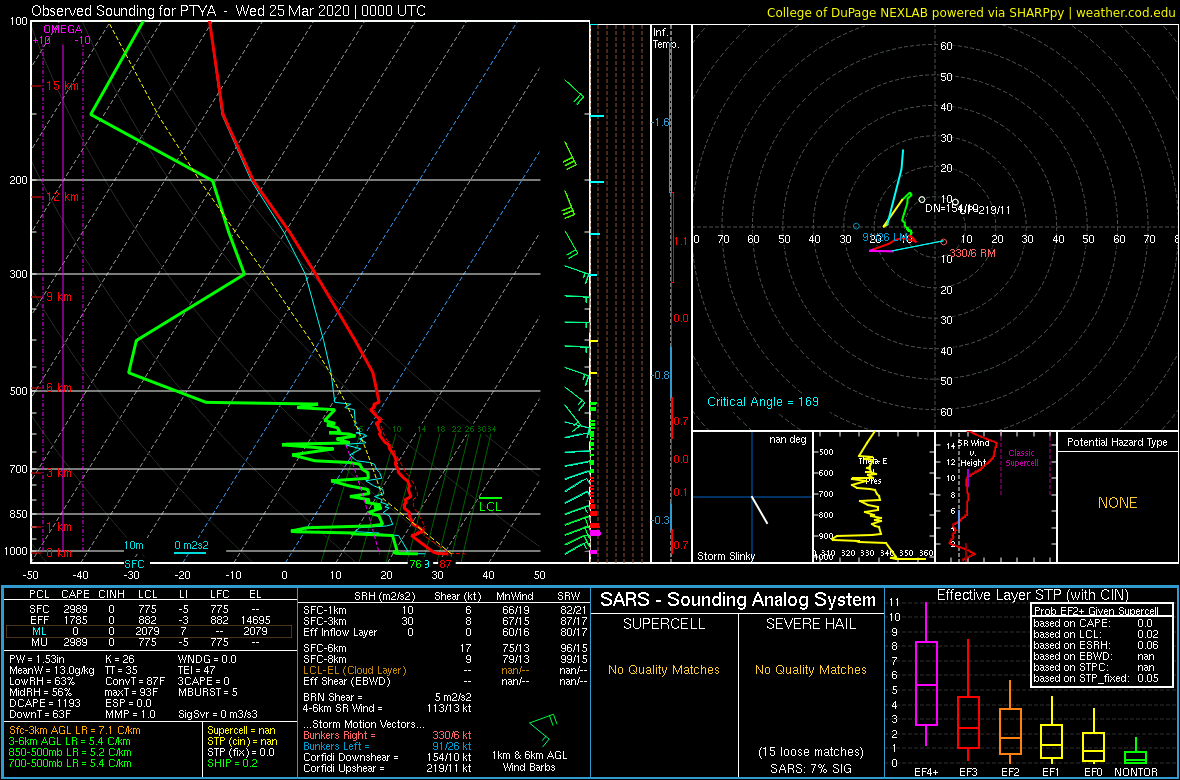Screen dimensions: 1180x780
Task: Click the 4-6km SR Wind row
Action: (388, 708)
